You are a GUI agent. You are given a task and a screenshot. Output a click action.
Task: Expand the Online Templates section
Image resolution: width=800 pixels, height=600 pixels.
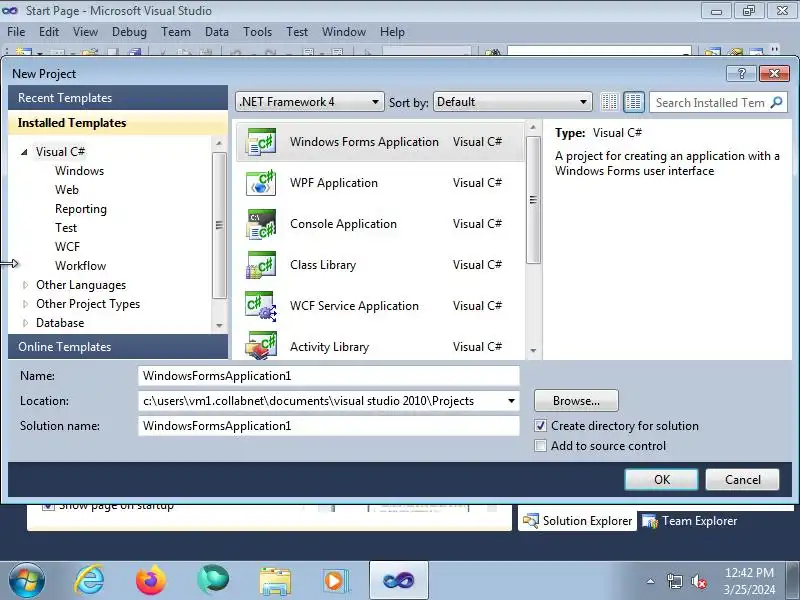[x=118, y=347]
